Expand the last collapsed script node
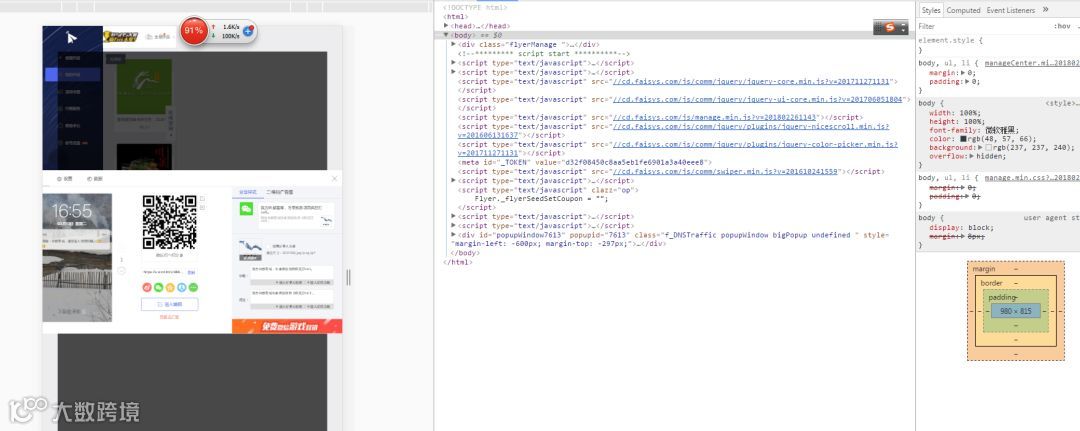This screenshot has width=1080, height=431. [x=454, y=226]
